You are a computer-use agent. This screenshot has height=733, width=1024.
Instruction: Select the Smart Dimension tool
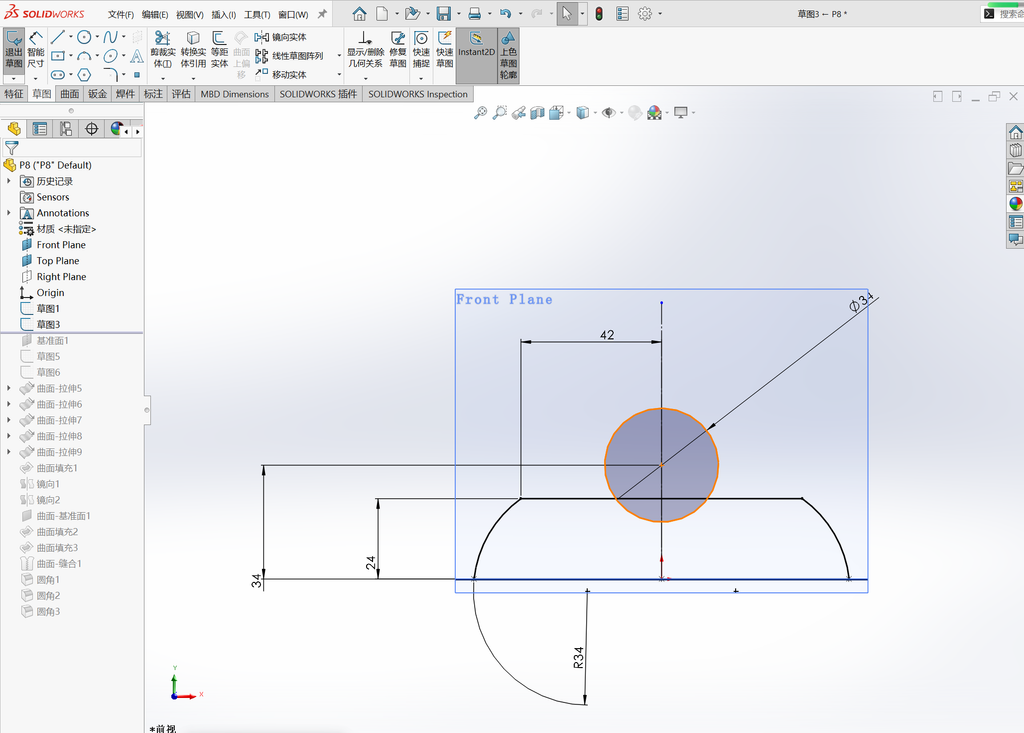tap(35, 50)
